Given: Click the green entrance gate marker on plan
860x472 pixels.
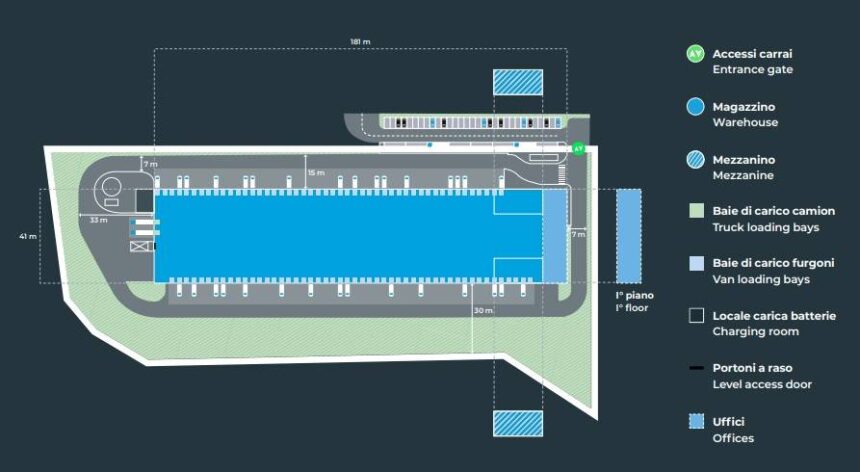Looking at the screenshot, I should [x=578, y=148].
